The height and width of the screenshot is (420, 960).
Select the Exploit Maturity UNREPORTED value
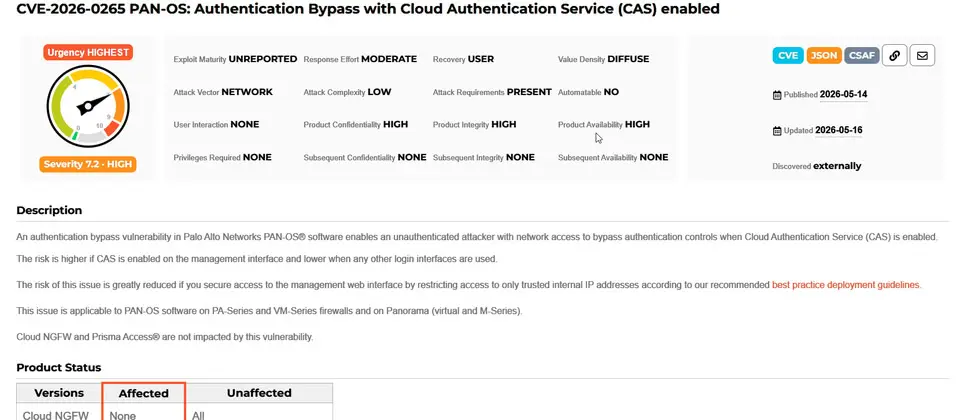(263, 59)
